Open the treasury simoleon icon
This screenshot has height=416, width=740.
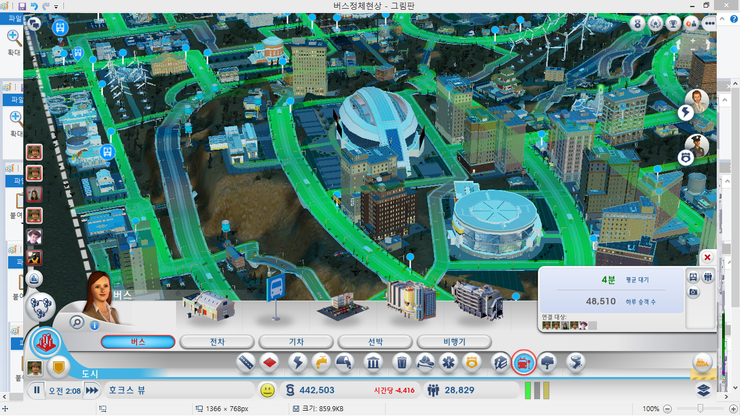tap(290, 390)
